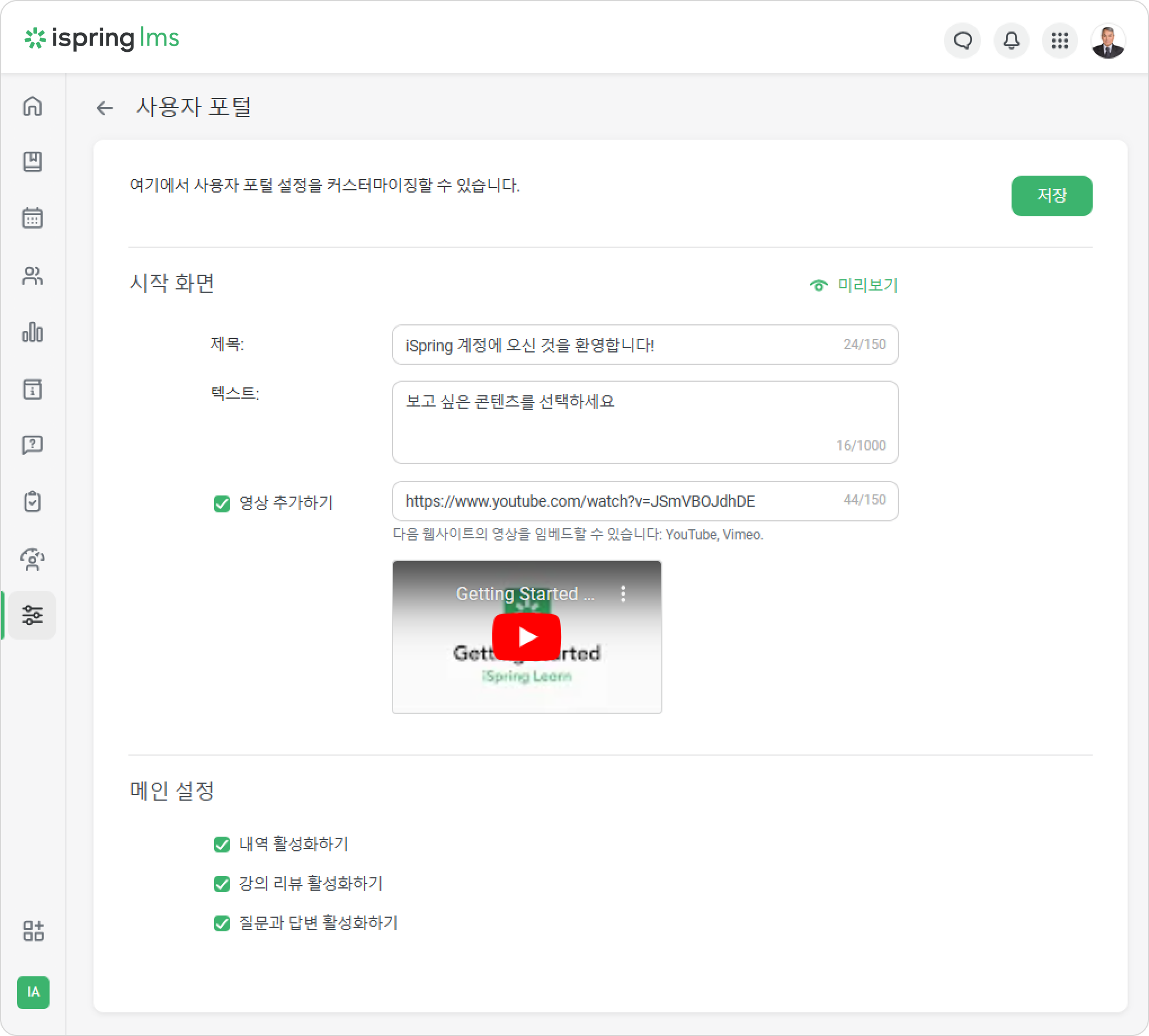Open the apps grid menu icon

[x=1059, y=41]
